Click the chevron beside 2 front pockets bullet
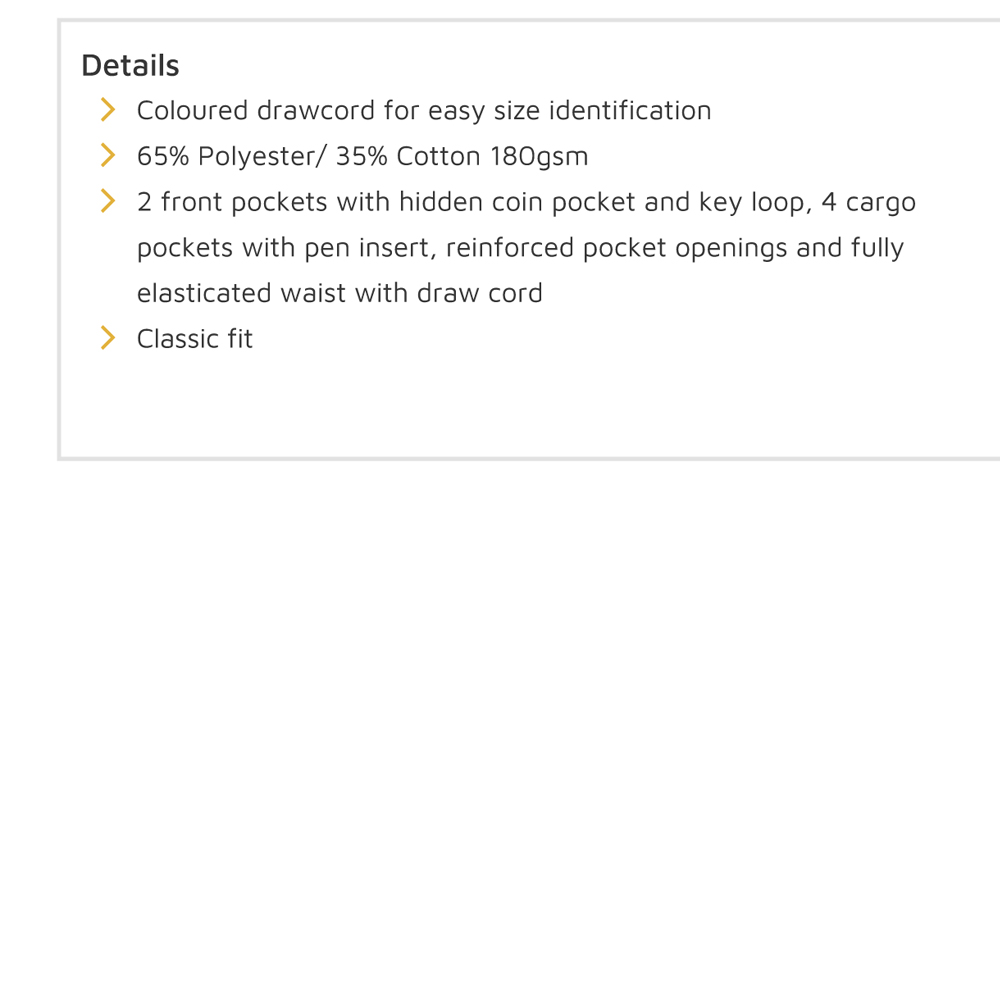The image size is (1000, 1000). (108, 201)
